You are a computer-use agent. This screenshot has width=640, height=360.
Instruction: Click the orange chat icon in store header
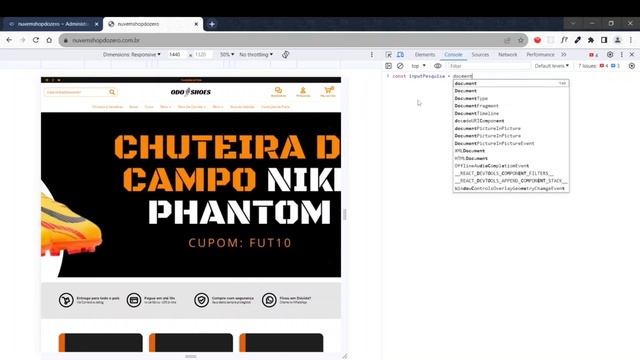(278, 92)
